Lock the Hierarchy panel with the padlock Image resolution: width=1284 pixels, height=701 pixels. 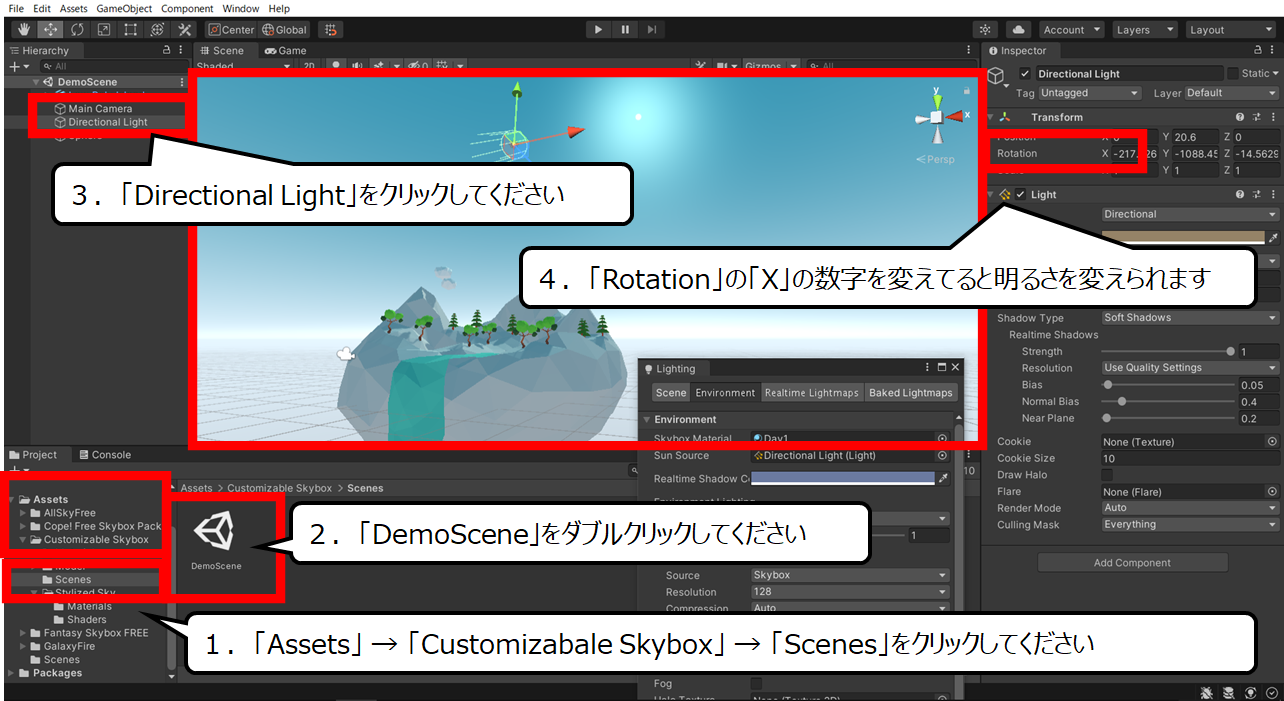point(167,50)
